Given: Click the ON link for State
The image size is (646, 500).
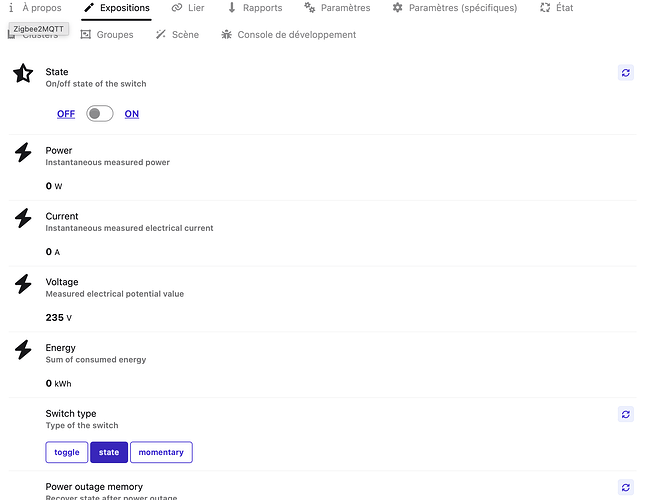Looking at the screenshot, I should (132, 114).
